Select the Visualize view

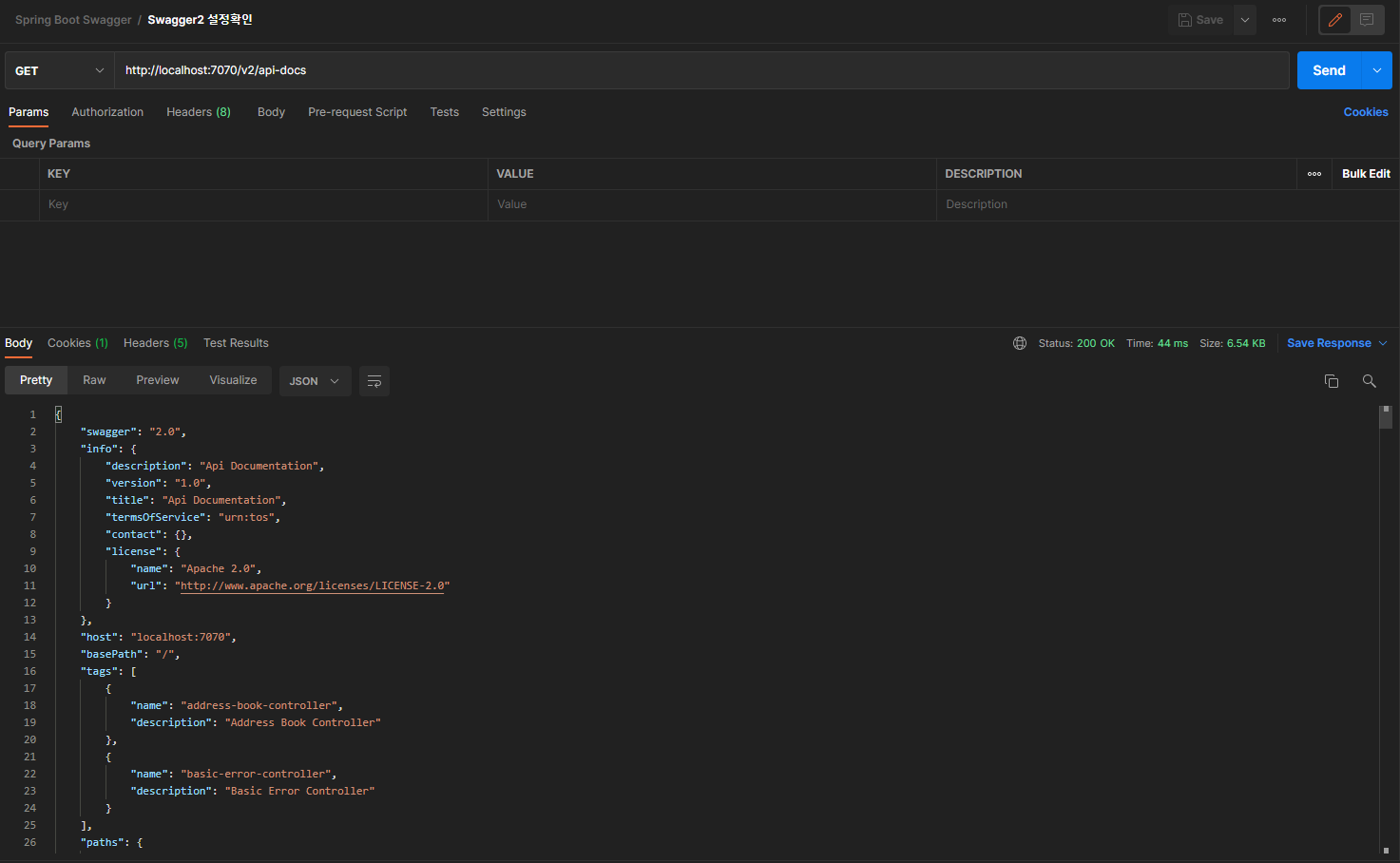(x=233, y=380)
